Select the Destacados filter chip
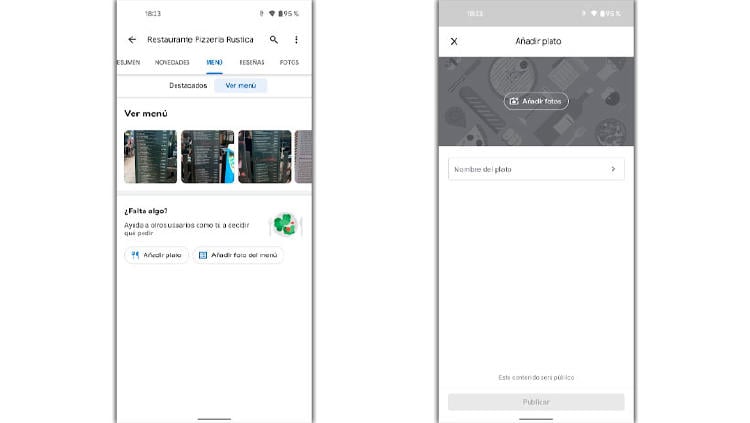Screen dimensions: 750x423 tap(188, 86)
